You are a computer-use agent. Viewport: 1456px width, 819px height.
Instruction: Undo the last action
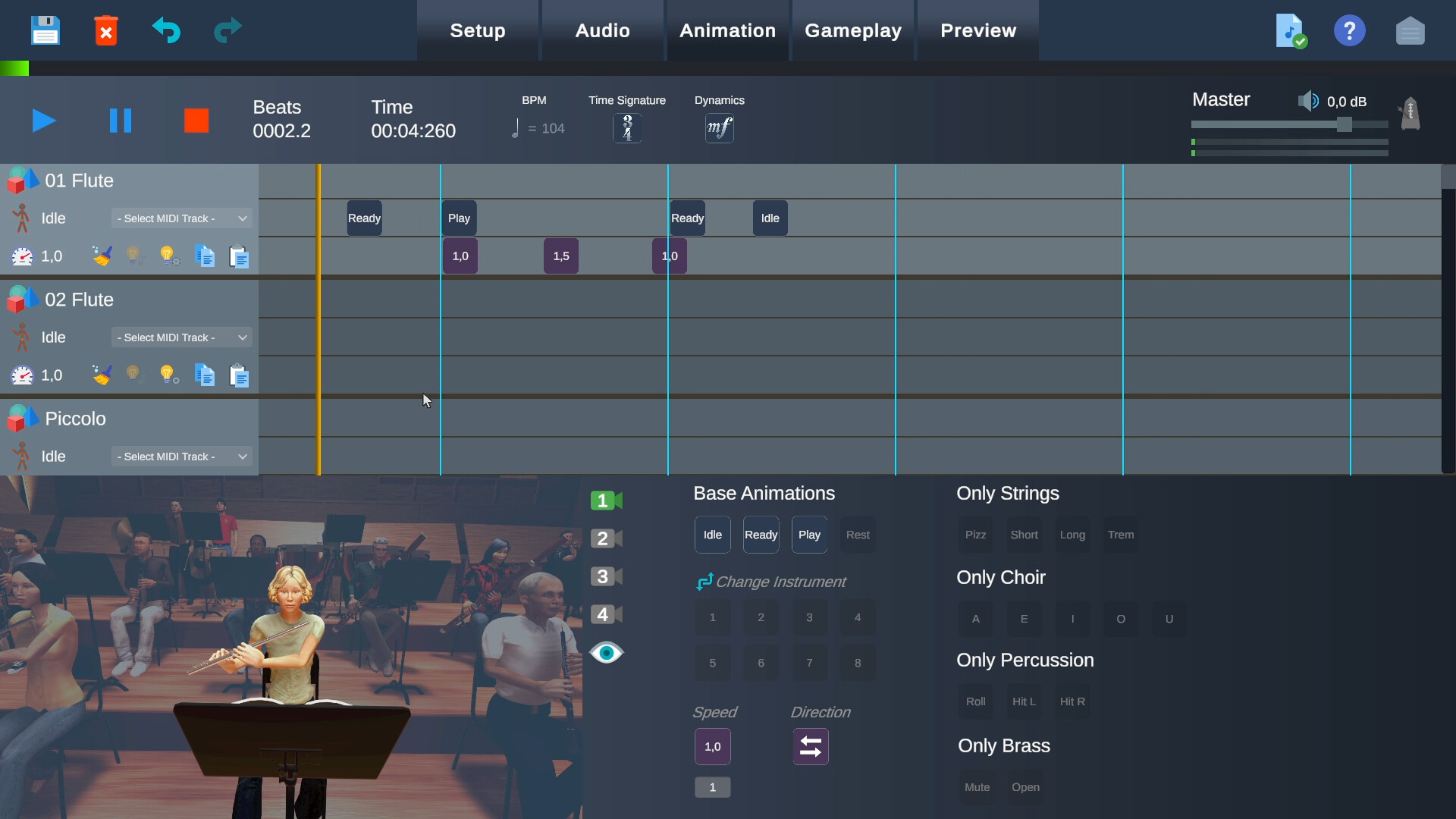(x=167, y=30)
